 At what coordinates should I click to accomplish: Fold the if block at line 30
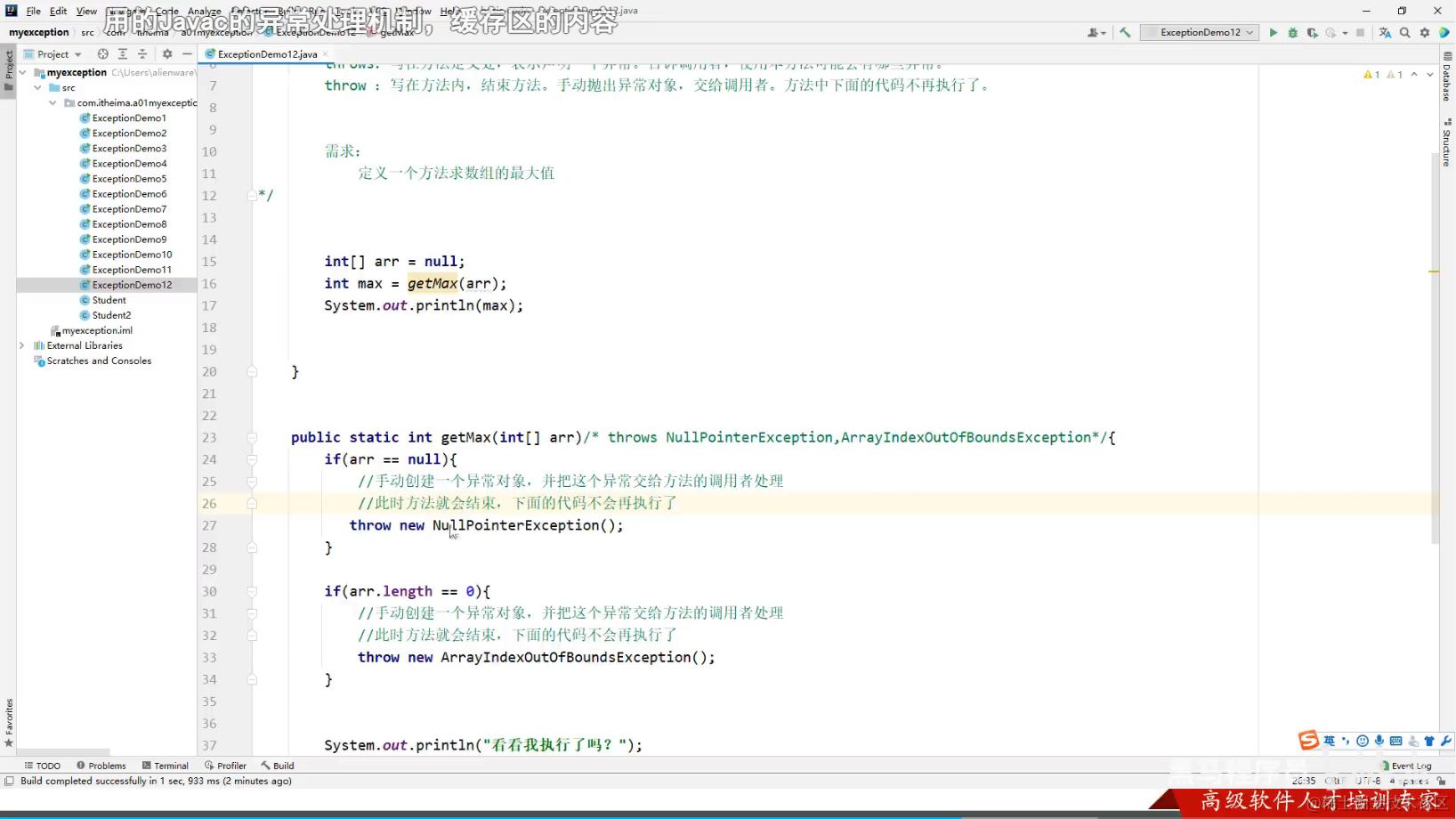click(252, 592)
